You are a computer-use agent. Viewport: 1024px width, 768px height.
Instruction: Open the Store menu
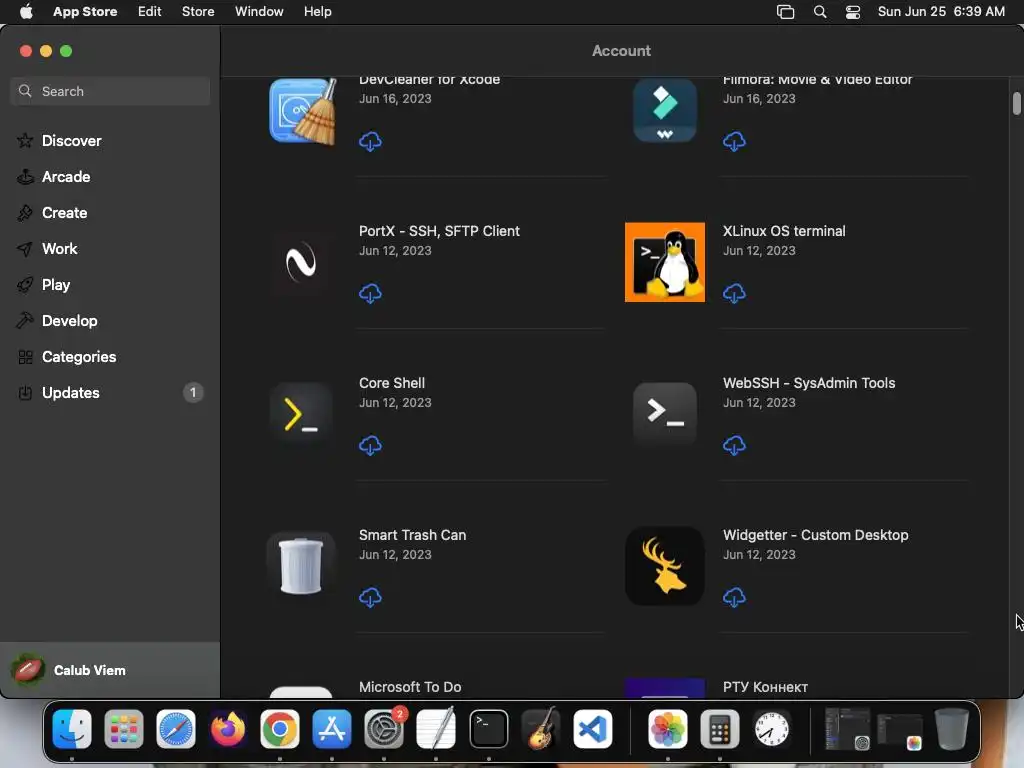[198, 12]
